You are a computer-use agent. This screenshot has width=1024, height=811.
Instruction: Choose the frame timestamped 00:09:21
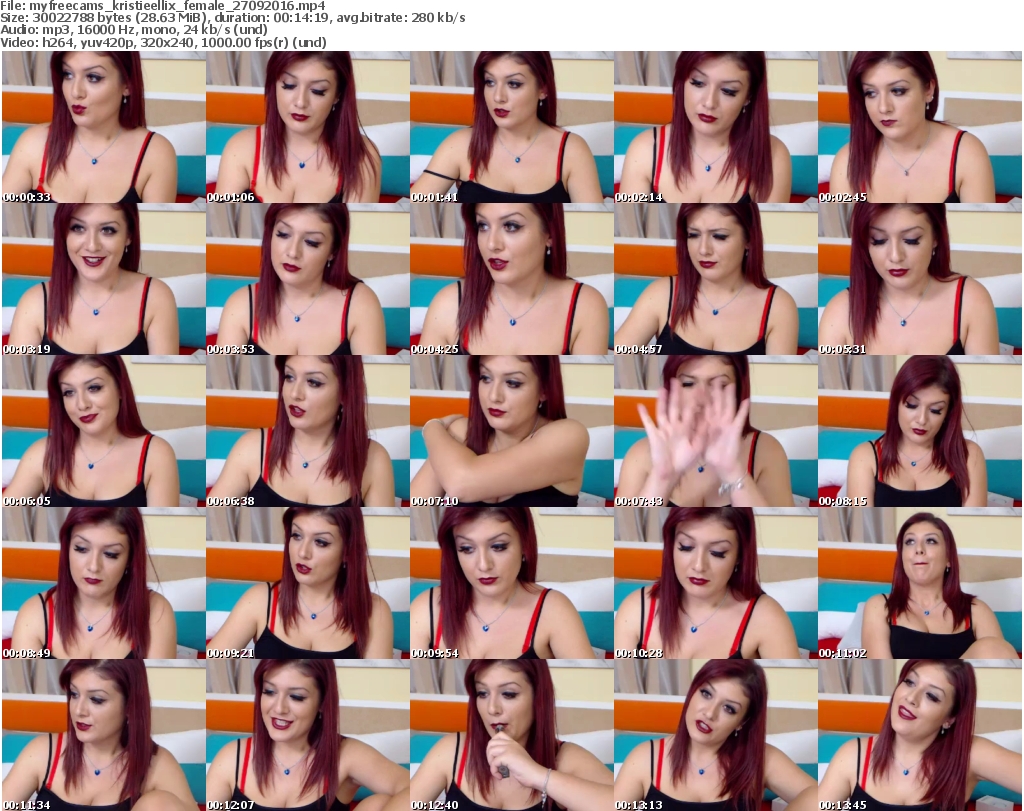coord(307,583)
